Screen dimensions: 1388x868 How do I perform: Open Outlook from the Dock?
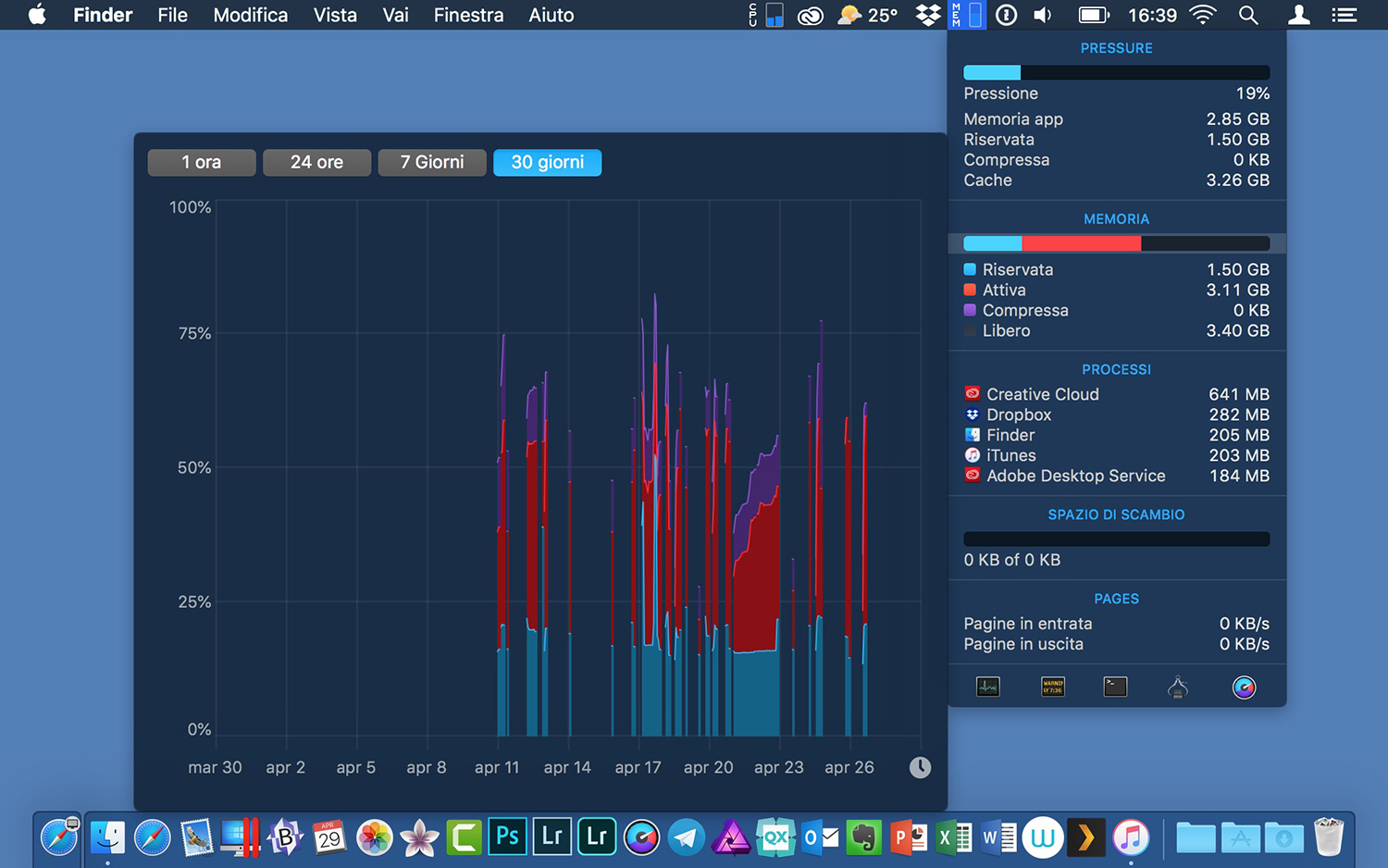click(820, 837)
